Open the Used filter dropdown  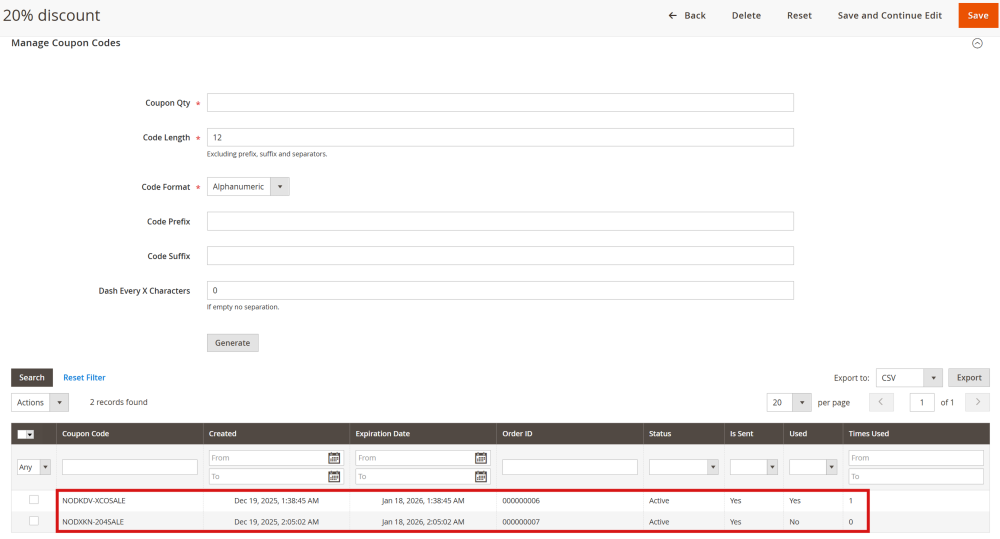pos(812,467)
